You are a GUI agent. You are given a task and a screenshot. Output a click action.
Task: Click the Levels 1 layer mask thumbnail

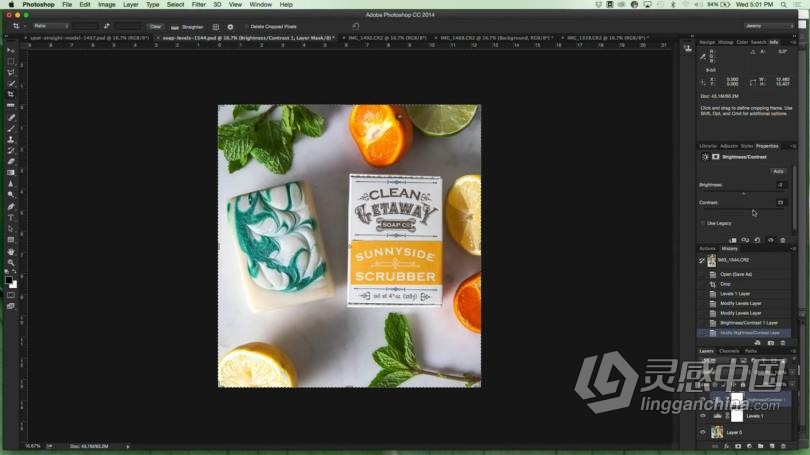pos(737,416)
